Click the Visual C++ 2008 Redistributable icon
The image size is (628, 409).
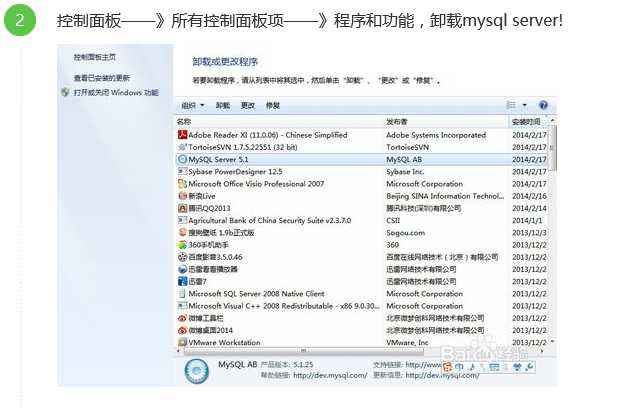point(183,306)
